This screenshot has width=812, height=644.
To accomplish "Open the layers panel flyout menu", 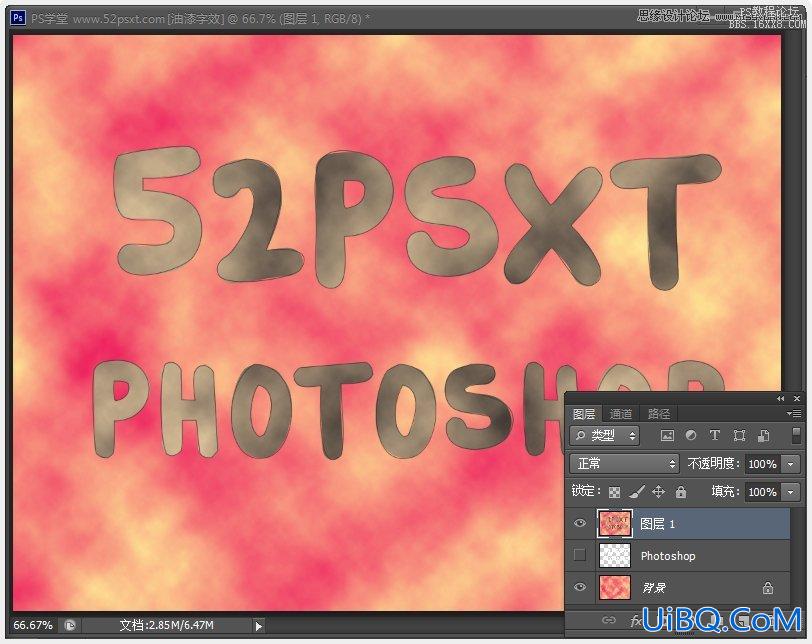I will [x=793, y=413].
